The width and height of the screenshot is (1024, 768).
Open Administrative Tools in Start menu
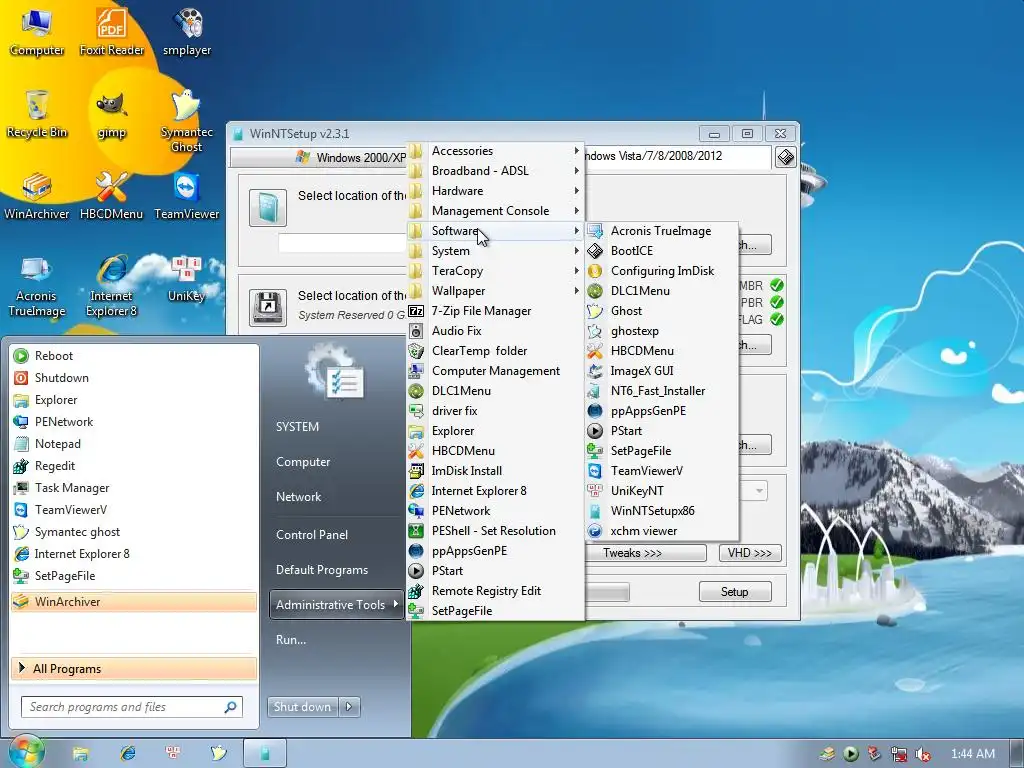pos(336,605)
